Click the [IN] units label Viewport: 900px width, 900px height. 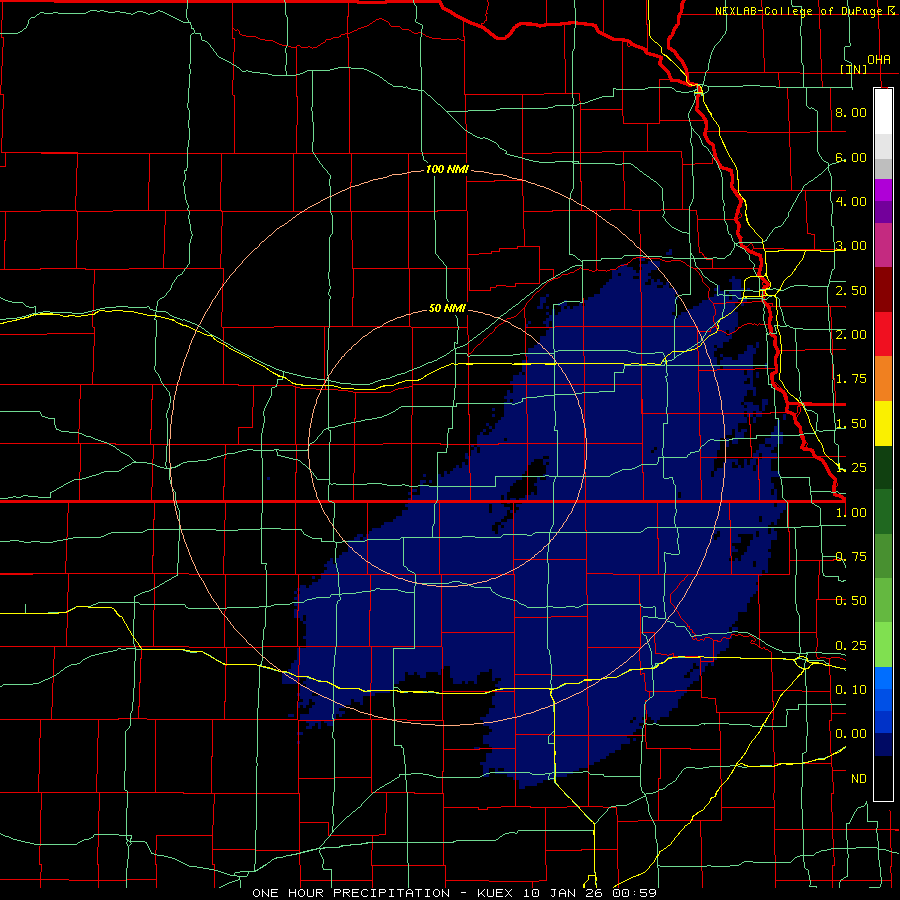[x=854, y=69]
